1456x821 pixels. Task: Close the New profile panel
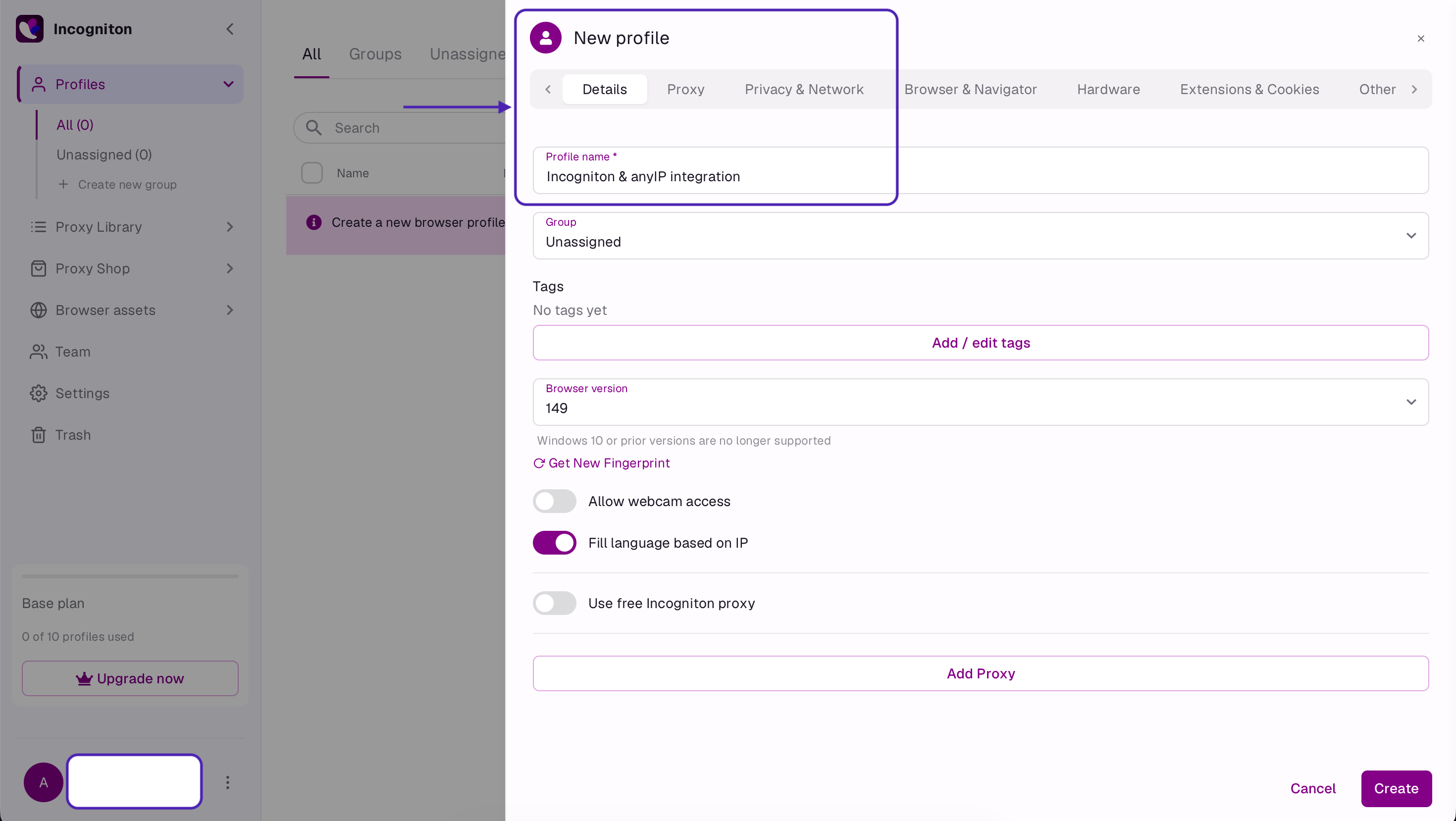[1421, 39]
